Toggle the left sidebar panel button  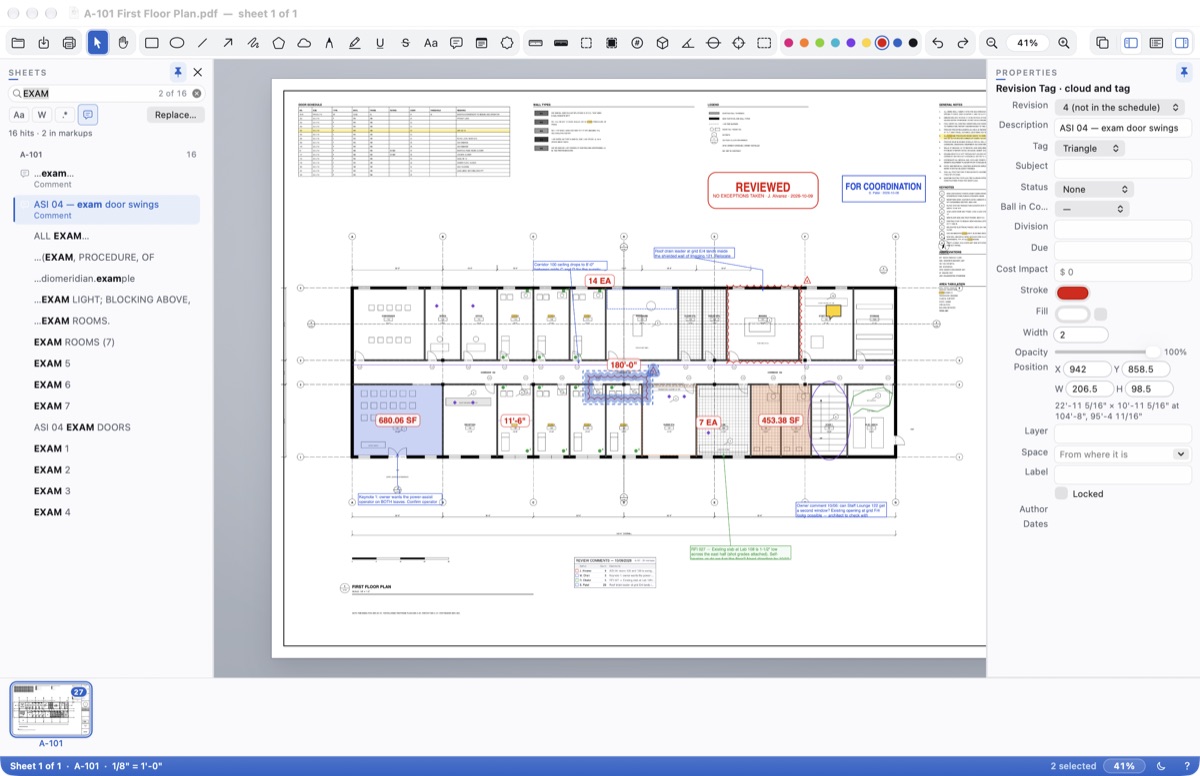(x=1131, y=43)
